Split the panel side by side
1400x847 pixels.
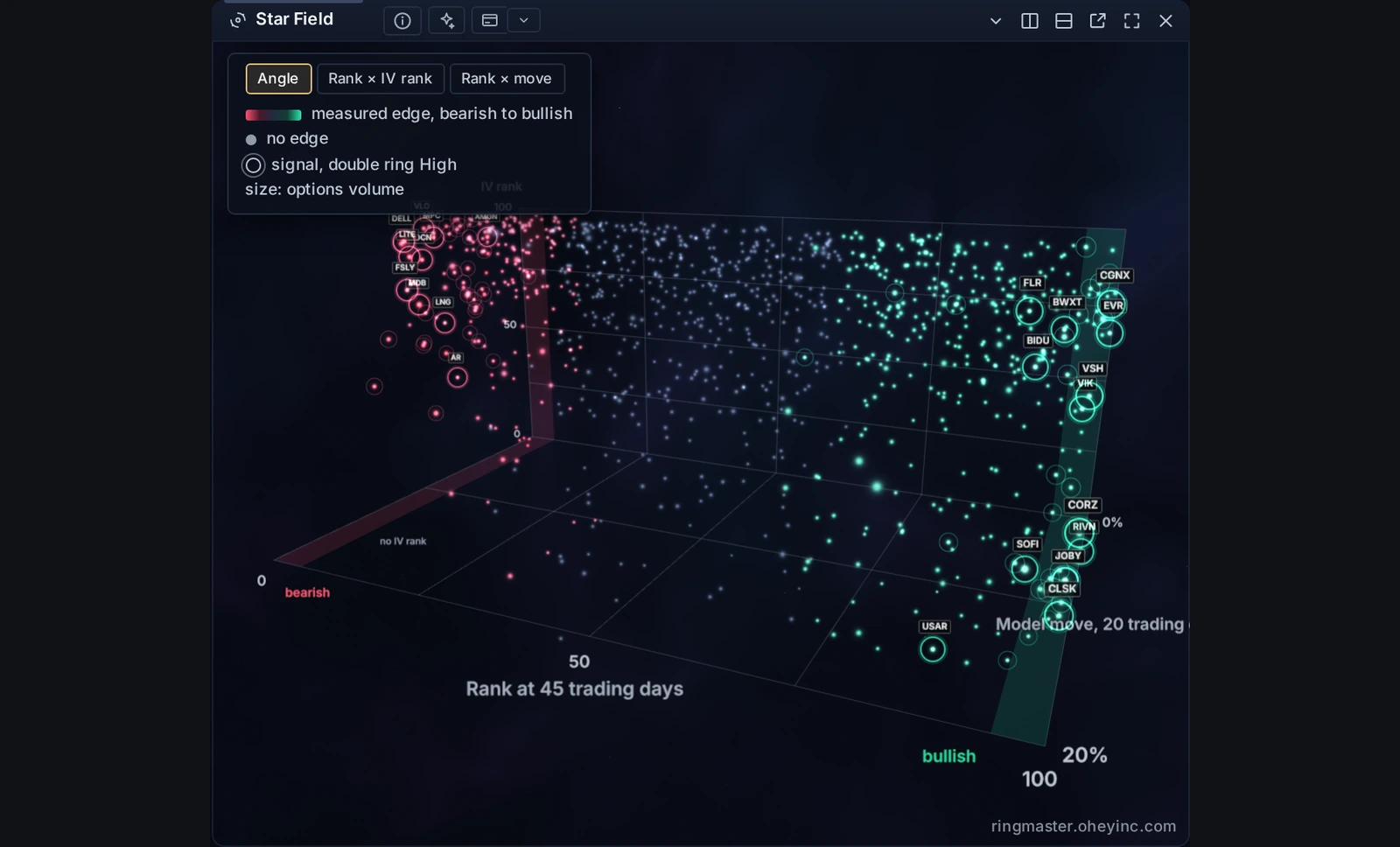tap(1030, 21)
